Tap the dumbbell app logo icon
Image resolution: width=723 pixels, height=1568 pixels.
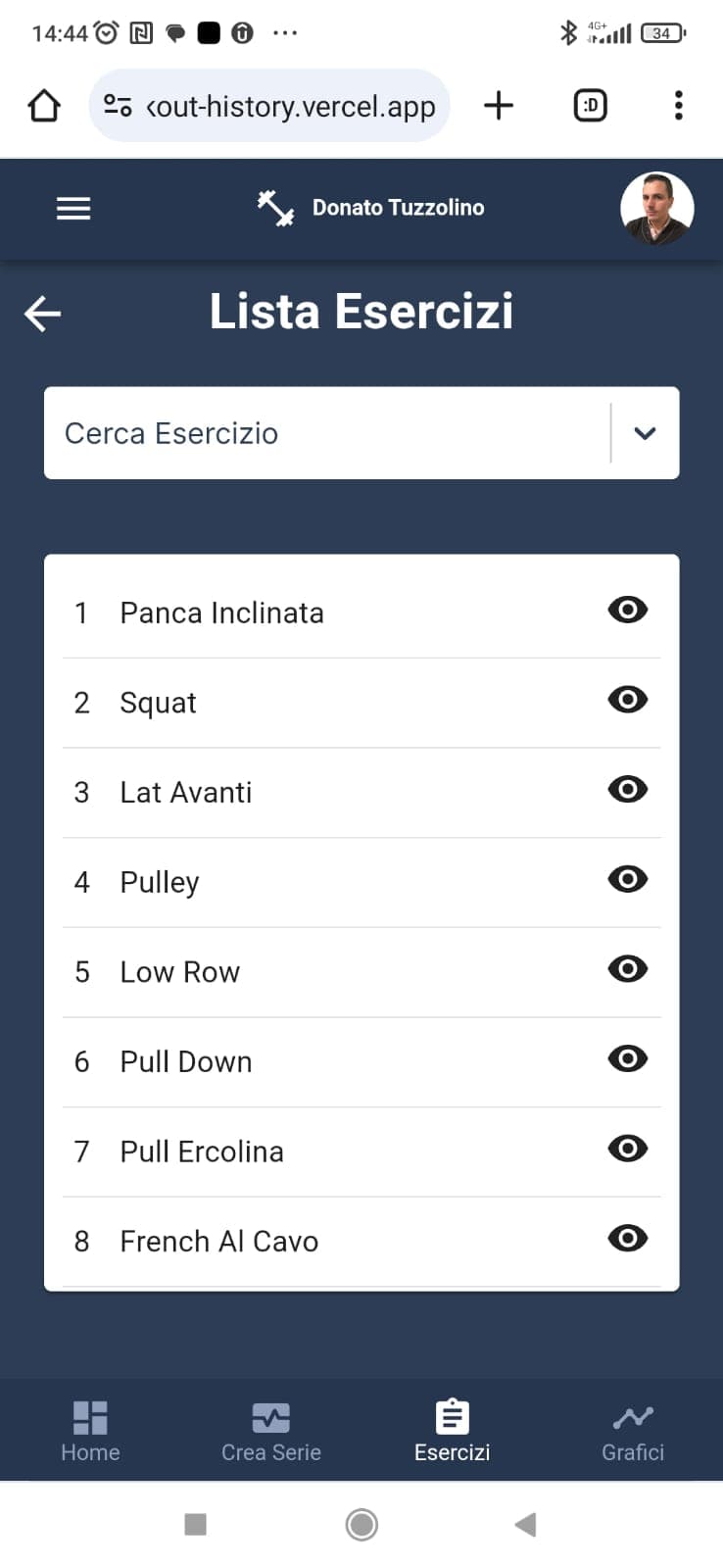(275, 208)
